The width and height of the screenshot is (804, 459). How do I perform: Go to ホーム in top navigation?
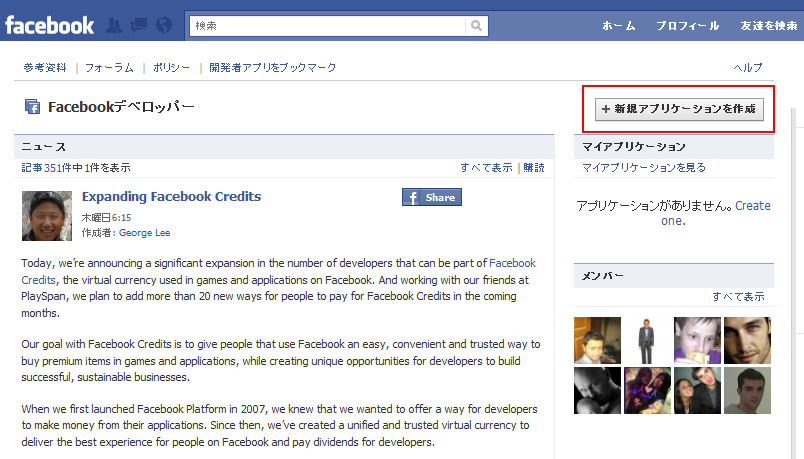click(x=619, y=26)
